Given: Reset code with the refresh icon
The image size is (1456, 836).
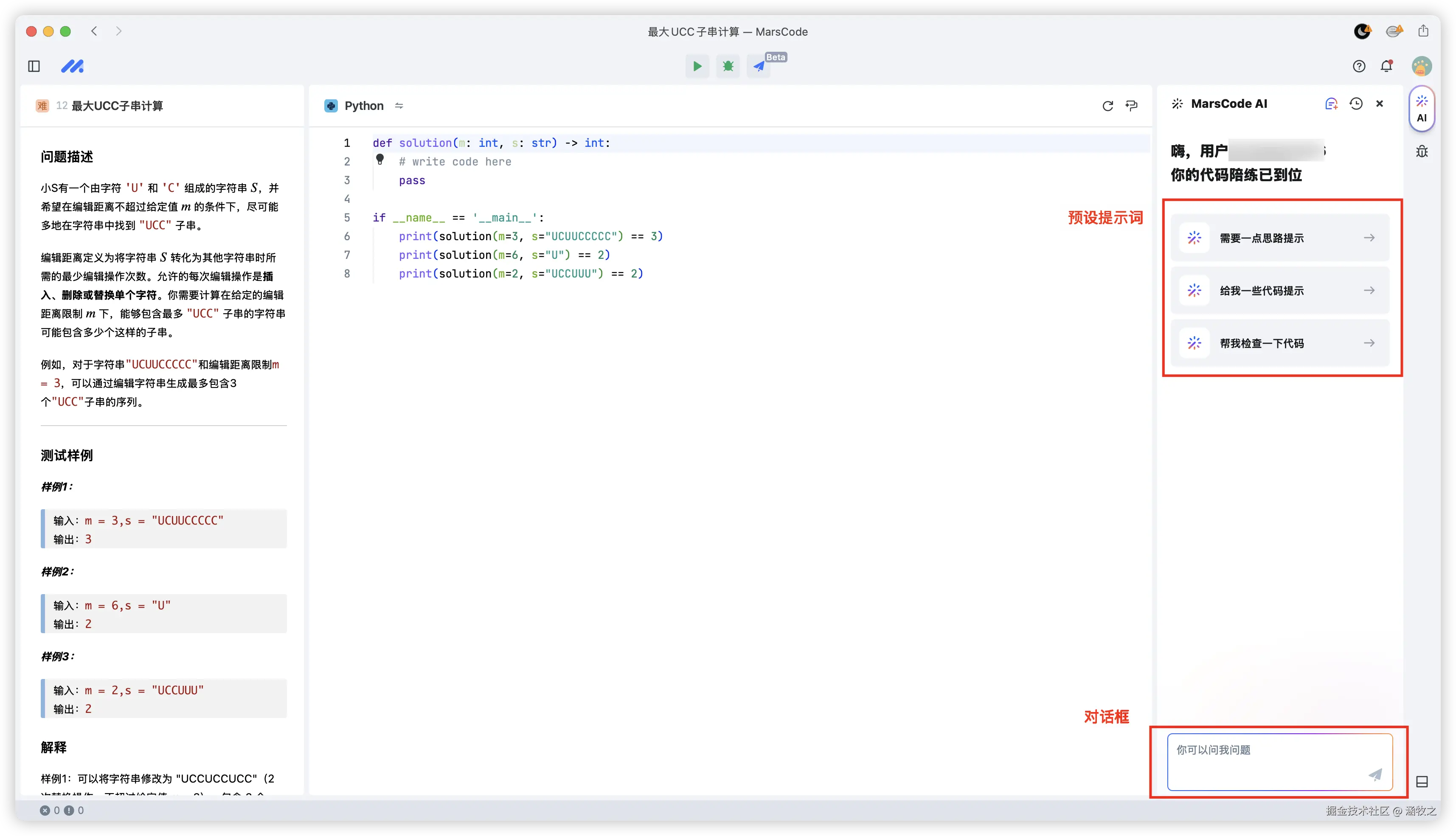Looking at the screenshot, I should (1107, 106).
